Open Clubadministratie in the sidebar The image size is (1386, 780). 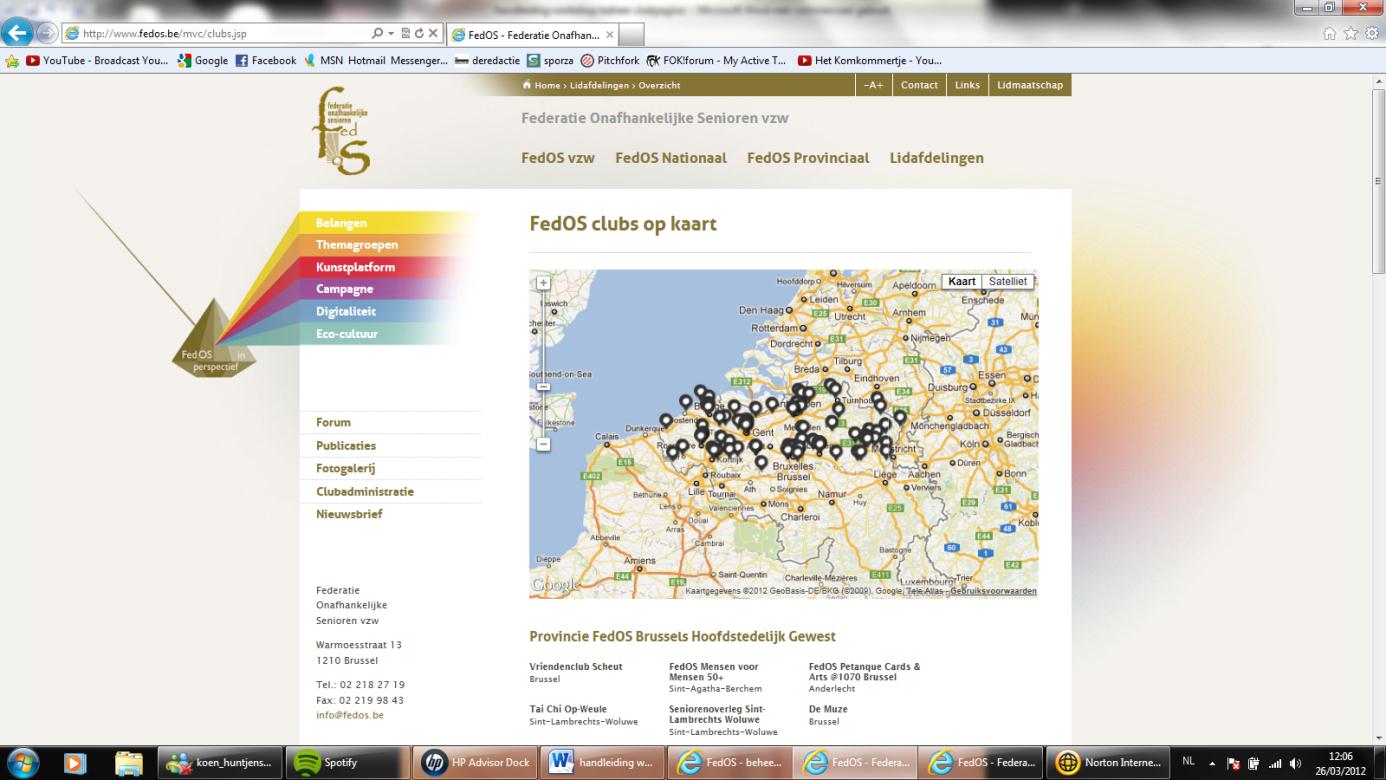click(365, 491)
